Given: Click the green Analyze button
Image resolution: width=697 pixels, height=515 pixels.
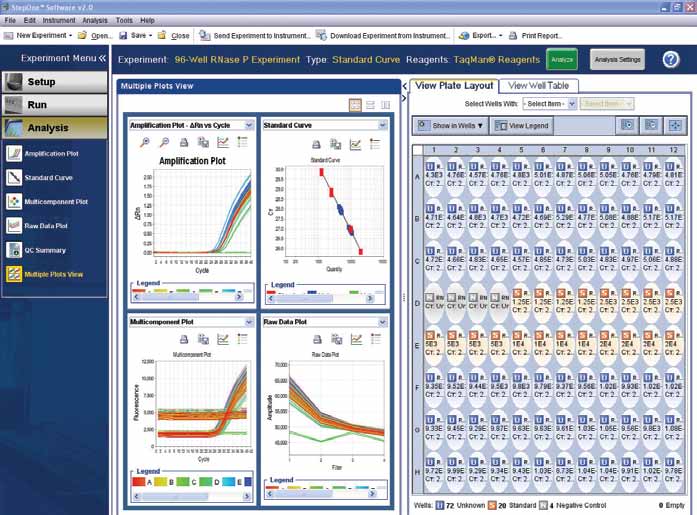Looking at the screenshot, I should [562, 60].
